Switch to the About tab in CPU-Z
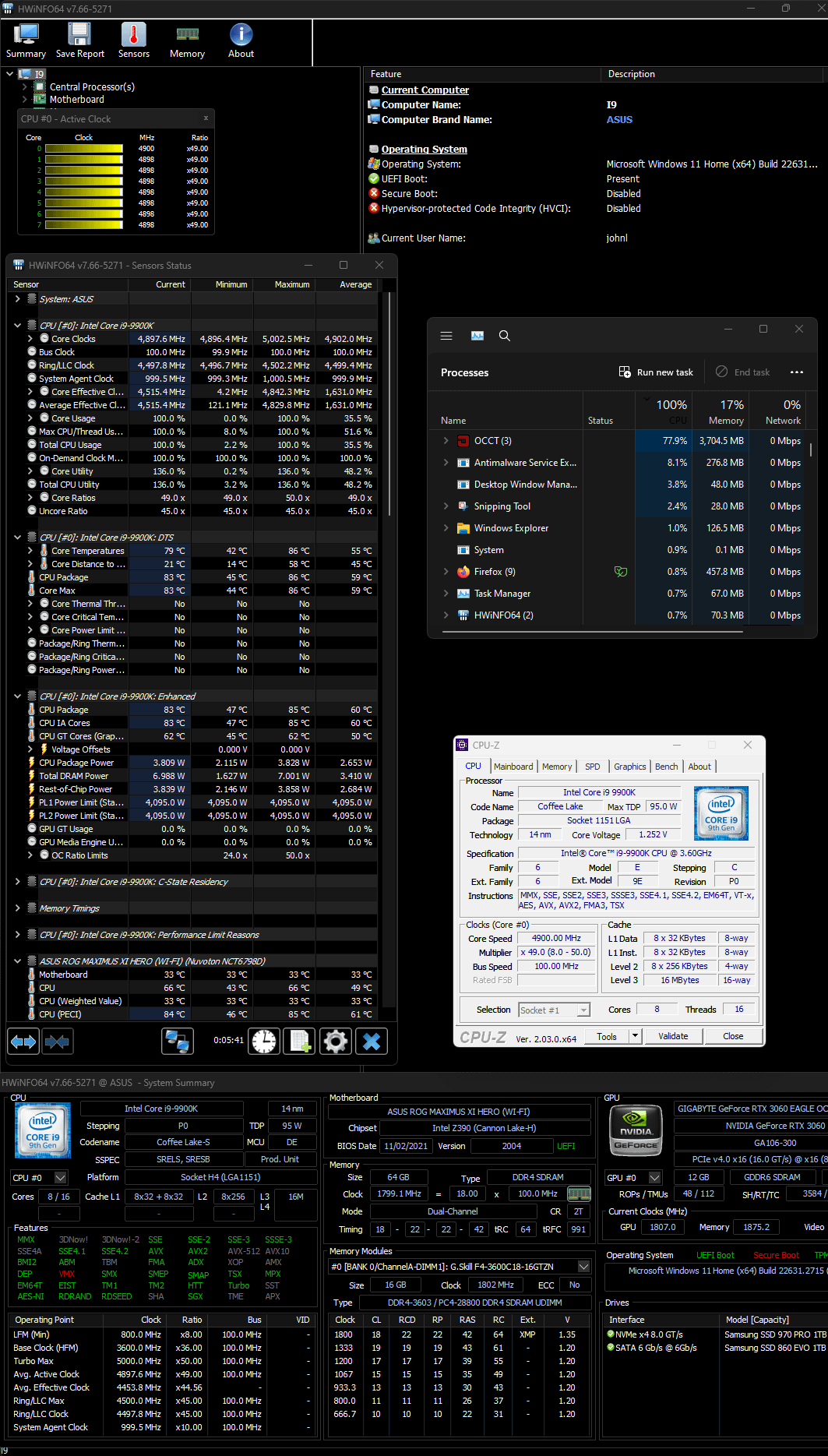Image resolution: width=828 pixels, height=1456 pixels. click(x=699, y=767)
